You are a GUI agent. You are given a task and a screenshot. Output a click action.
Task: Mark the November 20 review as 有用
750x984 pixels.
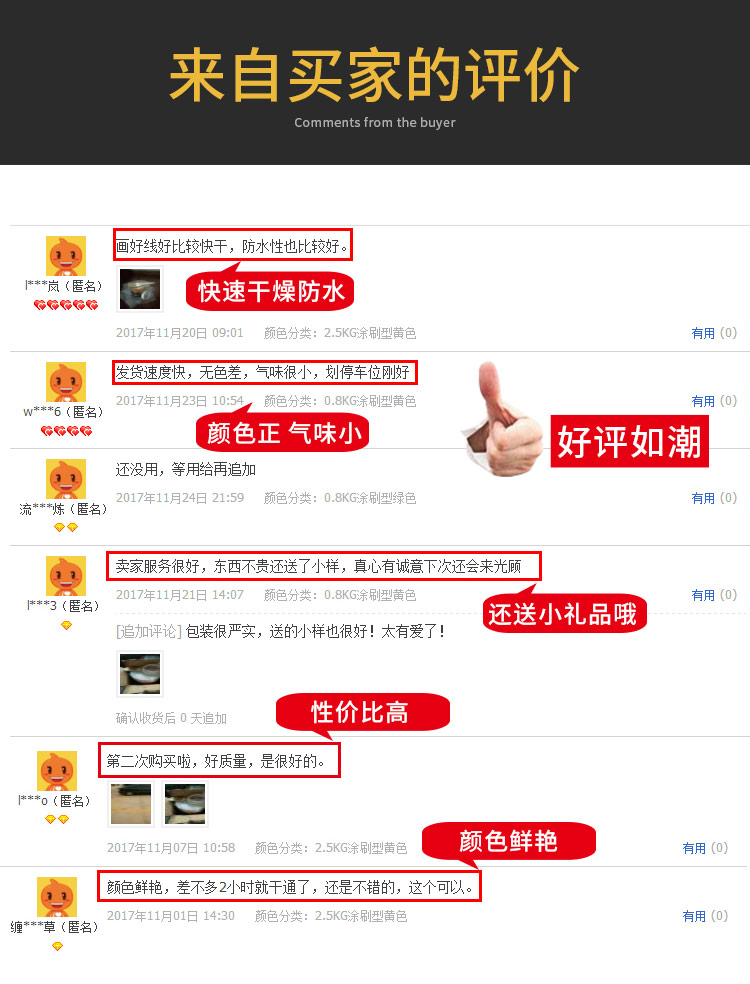pyautogui.click(x=714, y=333)
